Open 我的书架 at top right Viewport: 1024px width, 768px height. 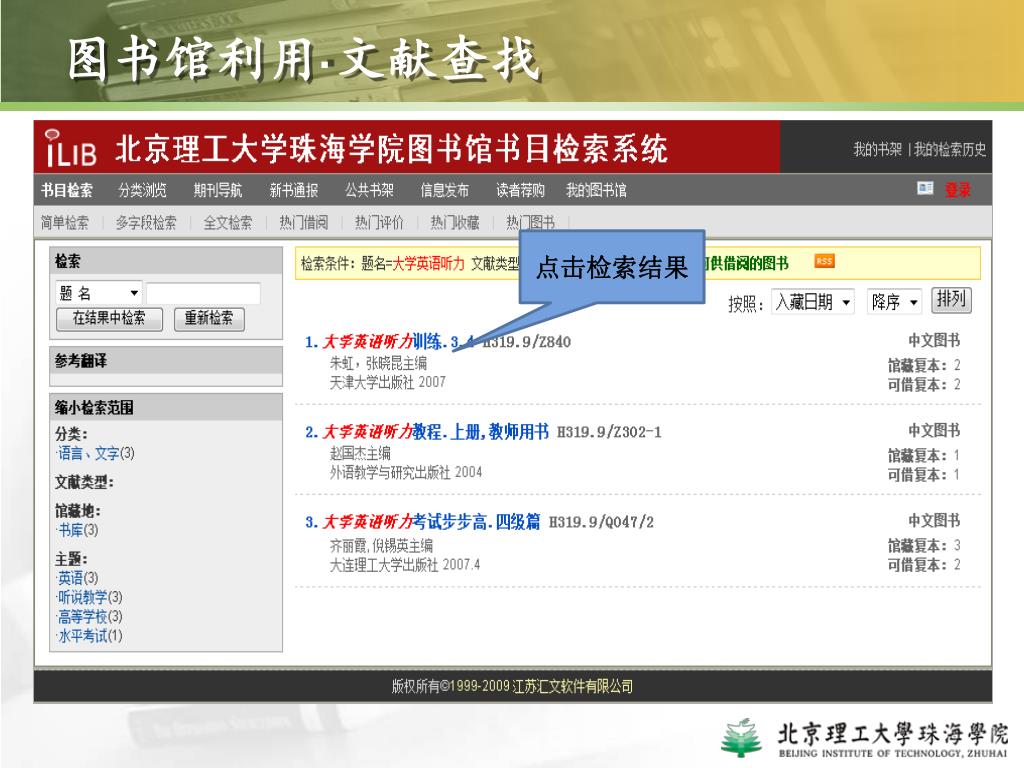click(877, 150)
